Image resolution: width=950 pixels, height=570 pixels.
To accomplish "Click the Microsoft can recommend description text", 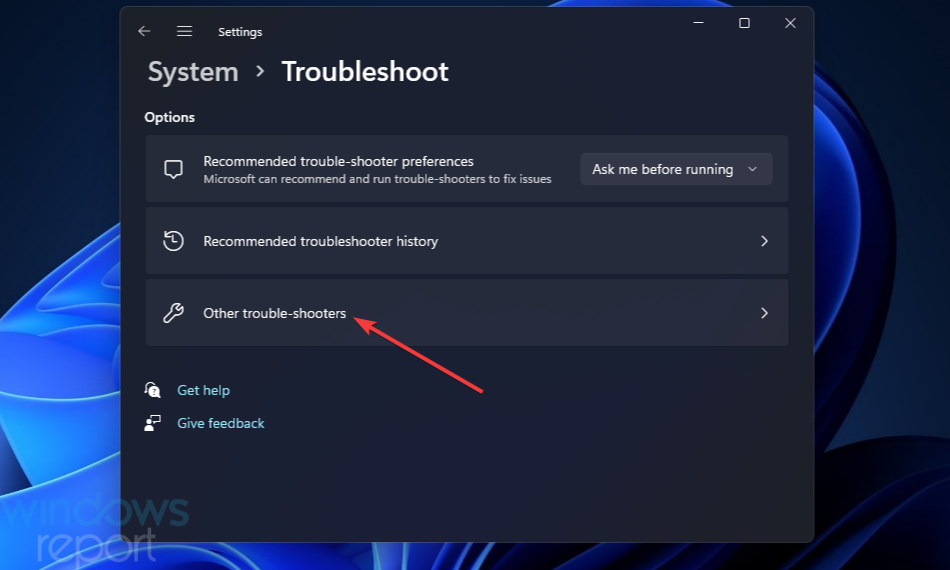I will 377,179.
